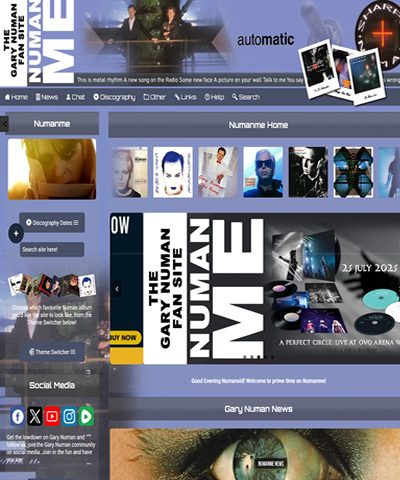Click the Links chain icon
Image resolution: width=400 pixels, height=480 pixels.
(x=177, y=97)
